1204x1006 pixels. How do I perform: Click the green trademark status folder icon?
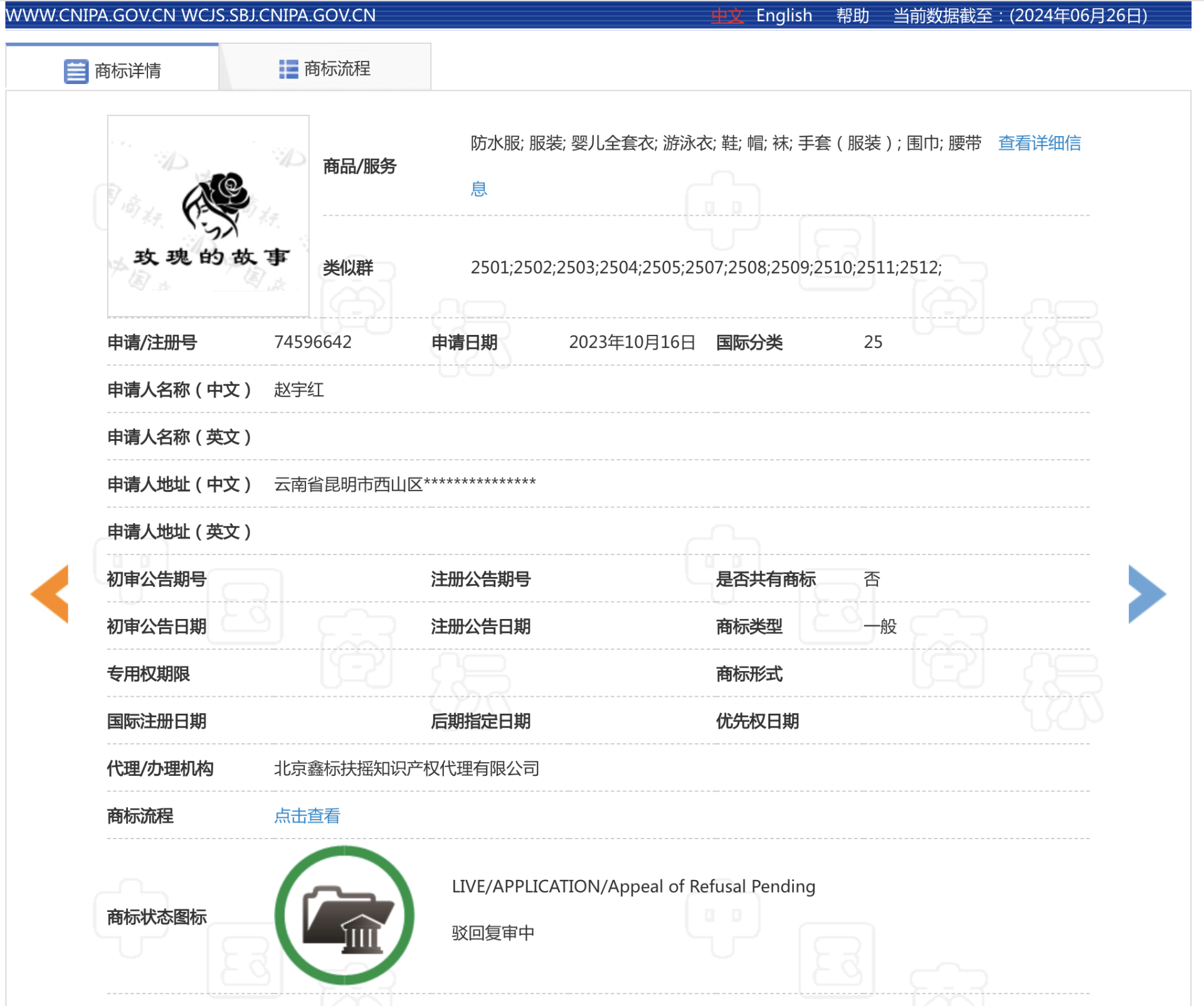344,916
